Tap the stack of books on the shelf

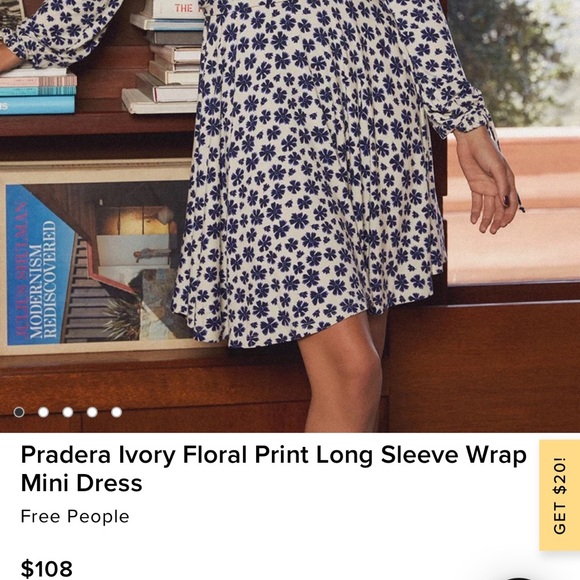point(165,61)
